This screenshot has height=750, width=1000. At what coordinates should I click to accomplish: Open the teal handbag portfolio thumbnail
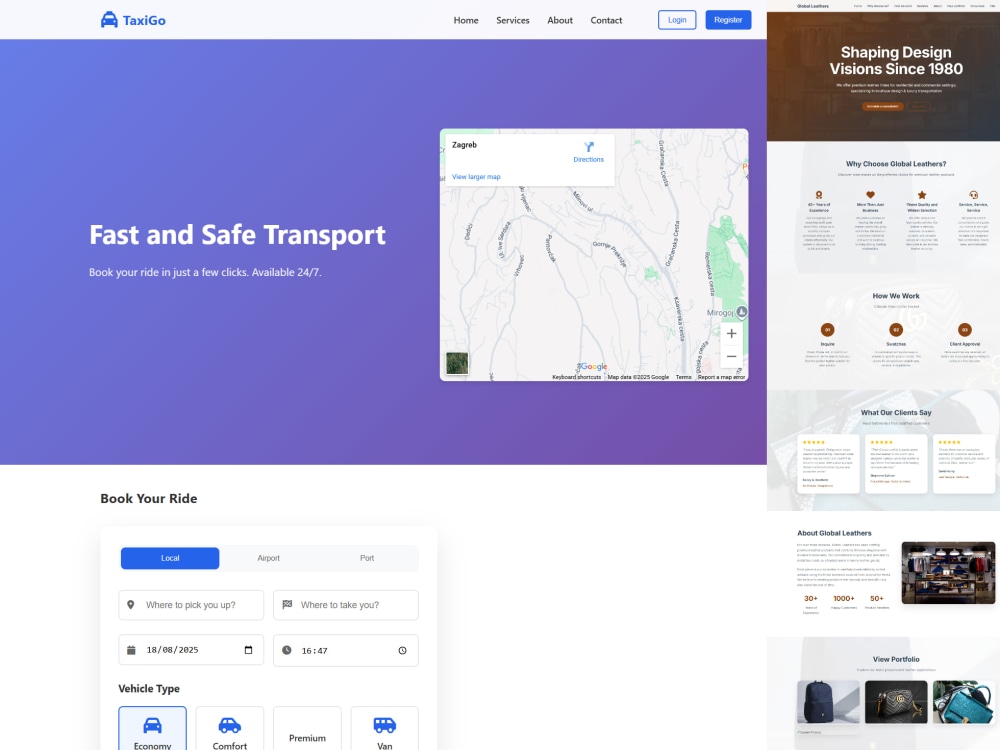(964, 702)
